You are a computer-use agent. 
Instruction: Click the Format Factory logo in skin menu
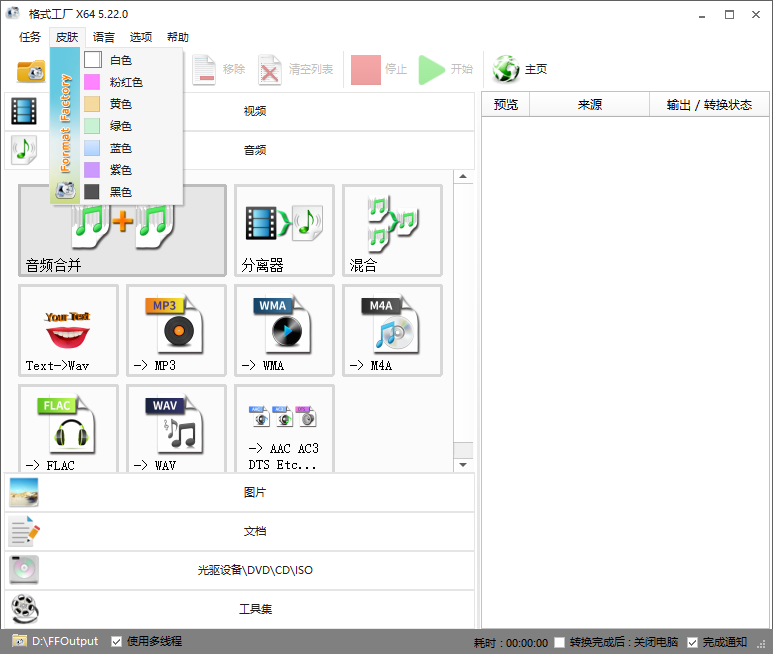(65, 190)
